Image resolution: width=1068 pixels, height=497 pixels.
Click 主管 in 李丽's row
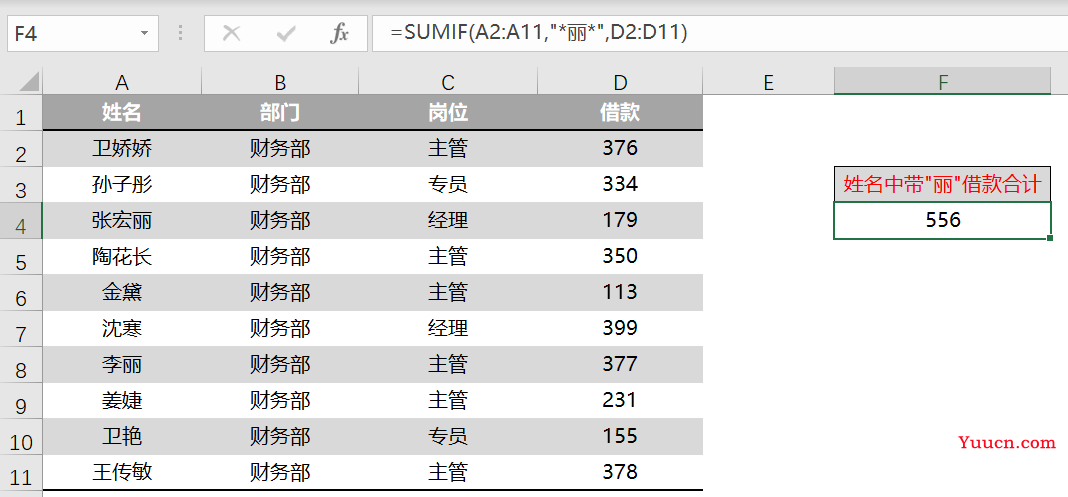tap(447, 364)
